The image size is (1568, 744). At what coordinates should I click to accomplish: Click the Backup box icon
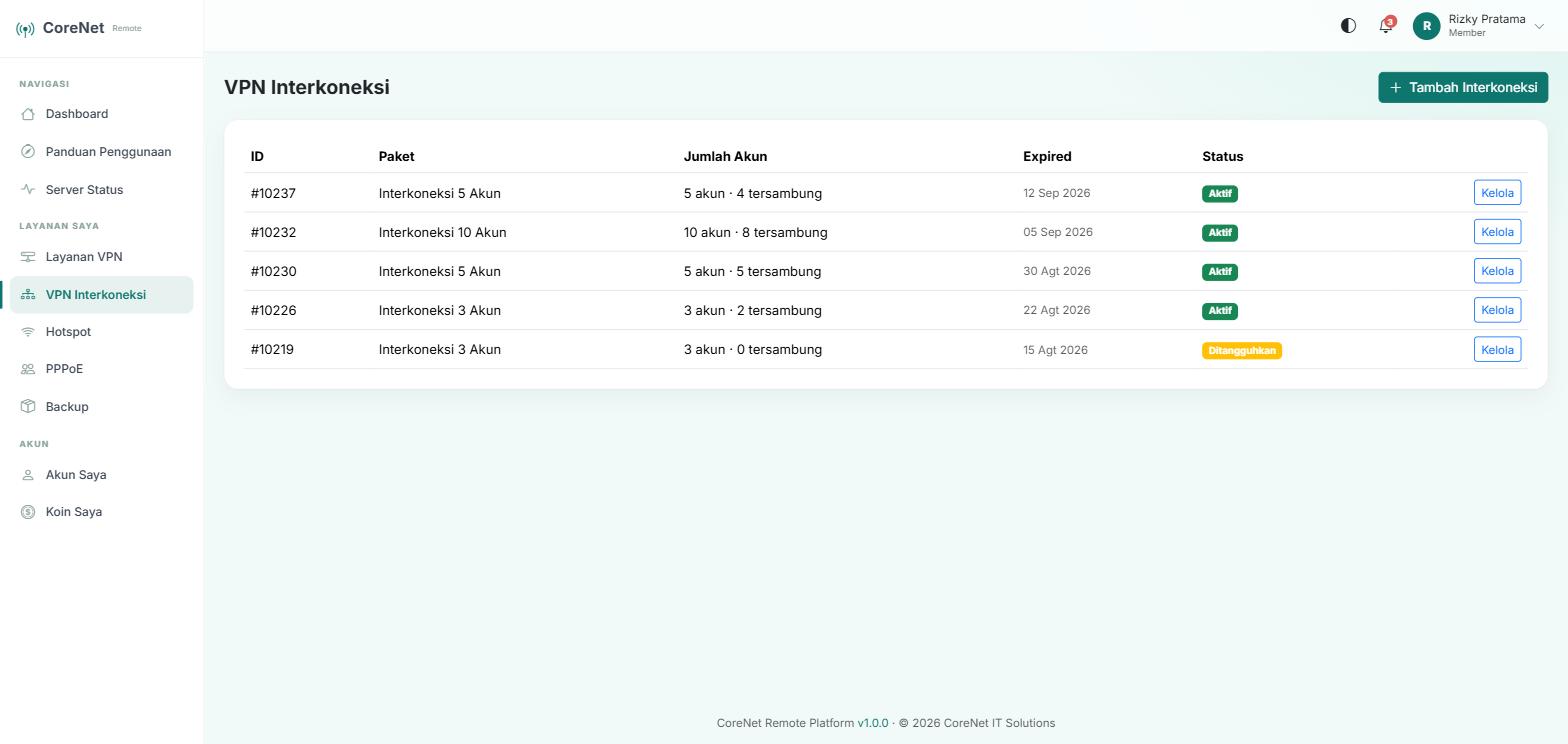click(x=28, y=407)
